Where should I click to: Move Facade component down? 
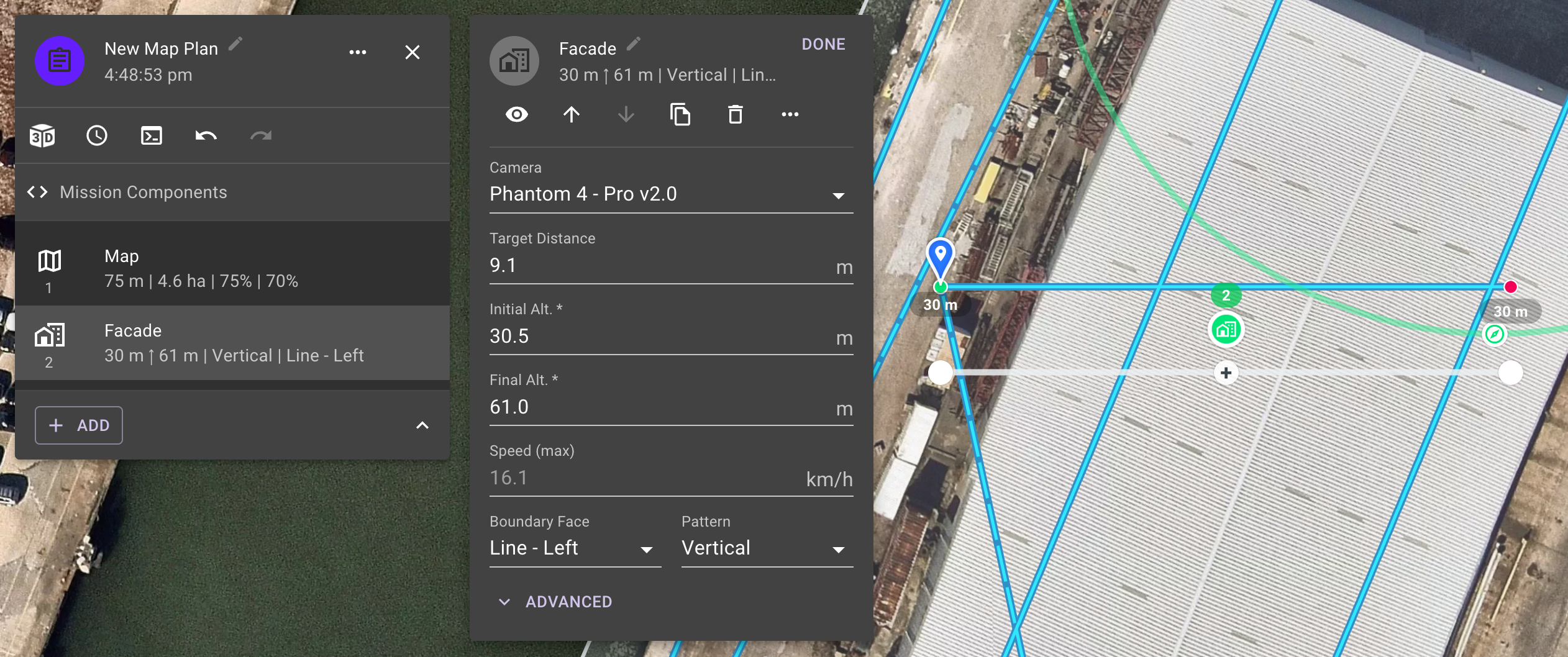pos(626,114)
